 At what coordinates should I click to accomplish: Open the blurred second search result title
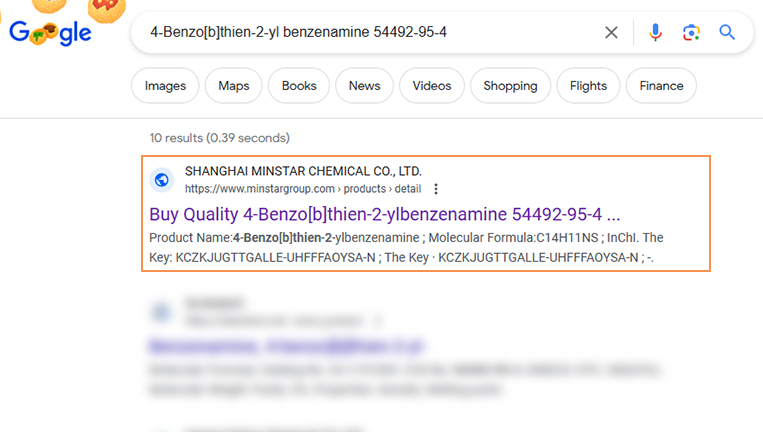click(x=286, y=346)
